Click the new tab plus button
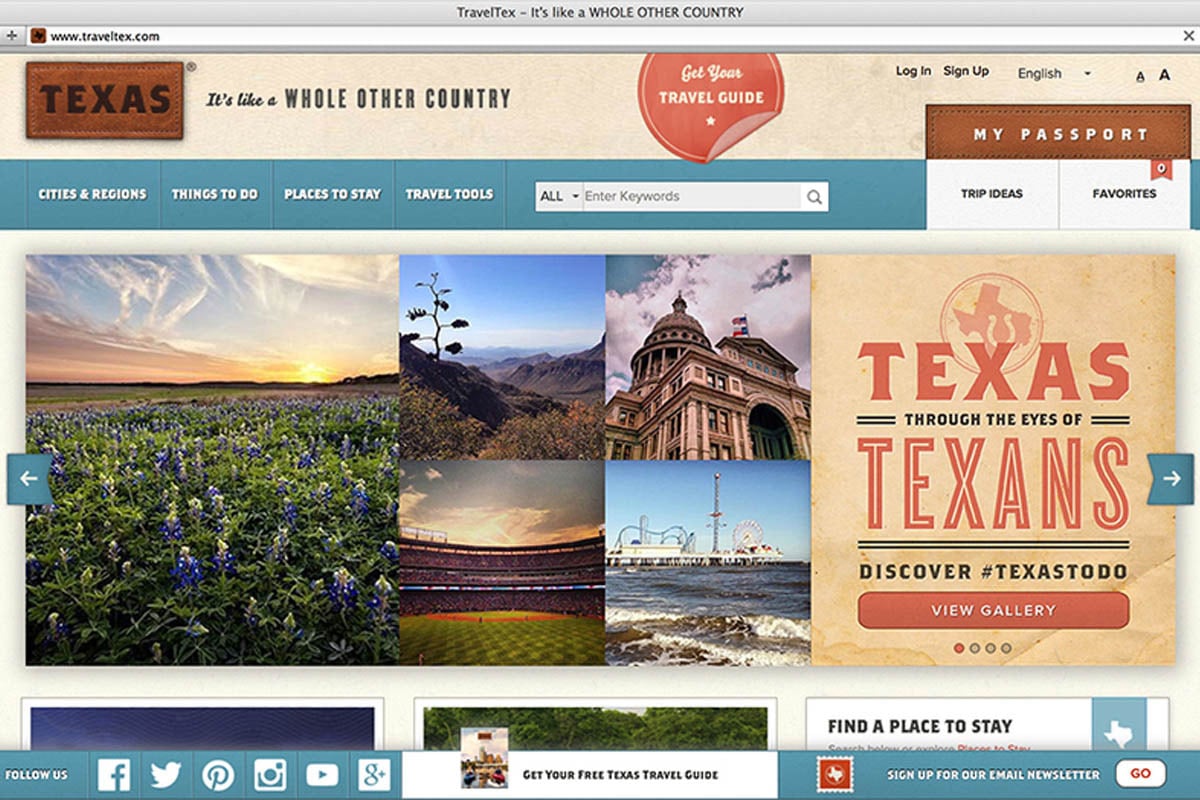 click(x=11, y=35)
